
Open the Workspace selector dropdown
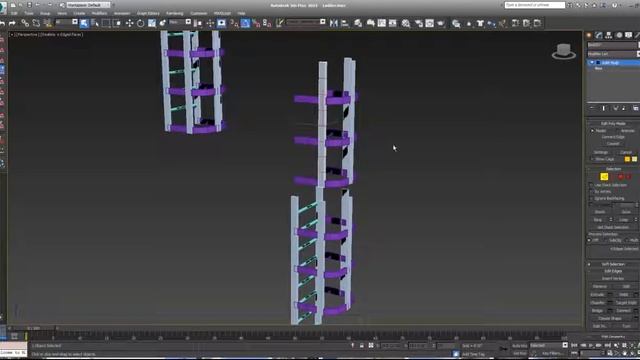(x=88, y=5)
